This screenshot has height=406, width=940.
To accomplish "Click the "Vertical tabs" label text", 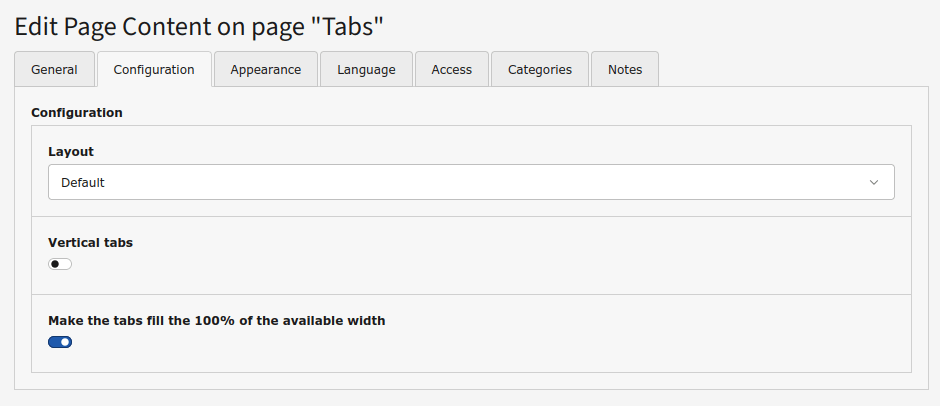I will 90,243.
